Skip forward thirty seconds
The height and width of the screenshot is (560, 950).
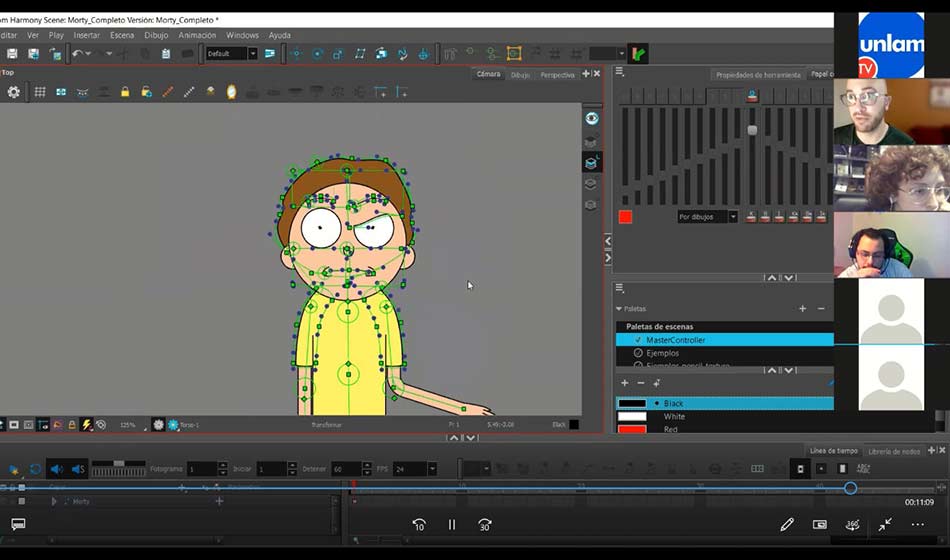click(485, 525)
